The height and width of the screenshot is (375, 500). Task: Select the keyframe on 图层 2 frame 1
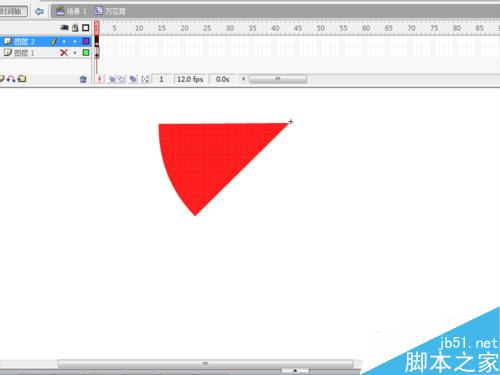coord(97,41)
